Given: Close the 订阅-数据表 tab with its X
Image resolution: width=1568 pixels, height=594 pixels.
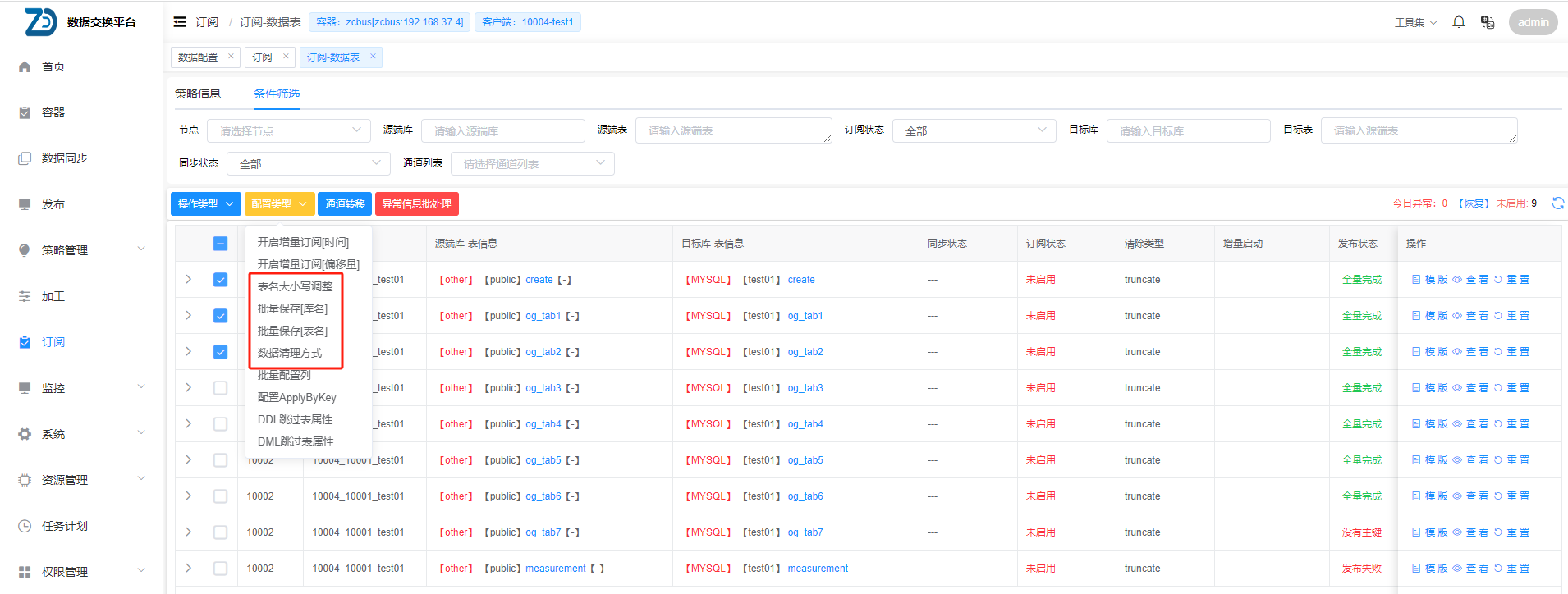Looking at the screenshot, I should point(373,57).
